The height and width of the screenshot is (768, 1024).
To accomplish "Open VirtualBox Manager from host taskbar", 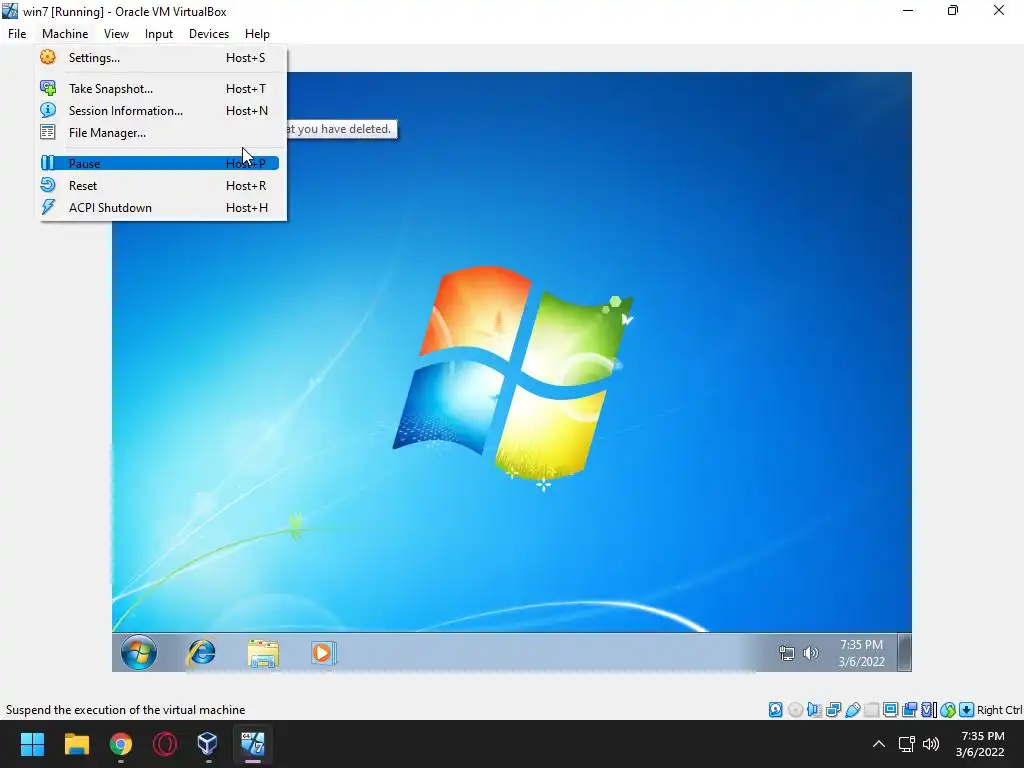I will (x=208, y=744).
